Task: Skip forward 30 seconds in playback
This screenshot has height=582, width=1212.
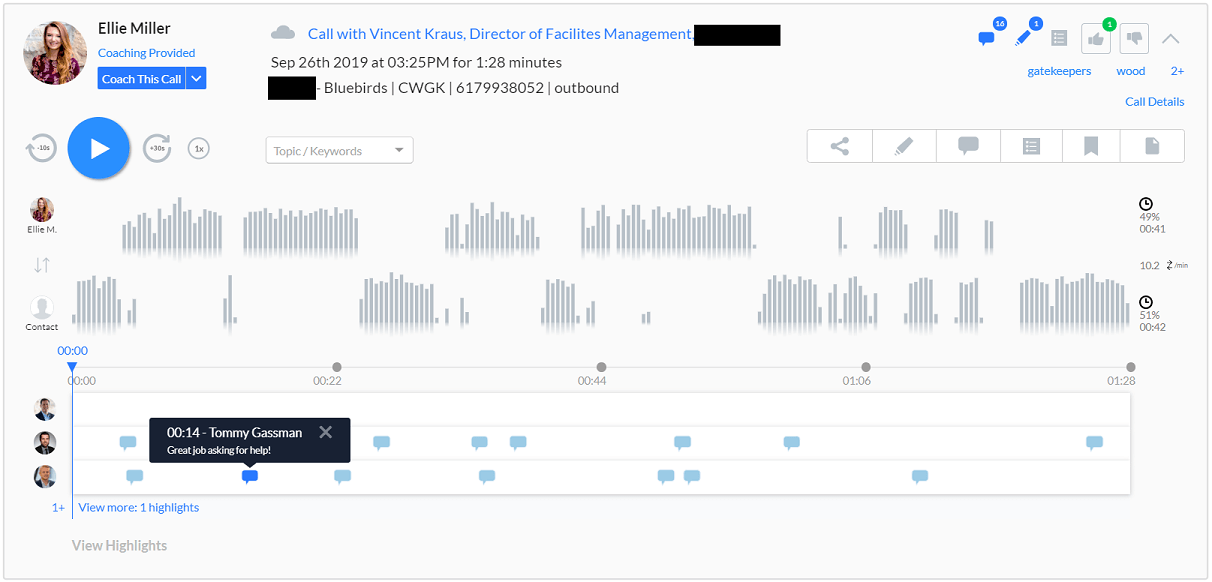Action: pos(157,147)
